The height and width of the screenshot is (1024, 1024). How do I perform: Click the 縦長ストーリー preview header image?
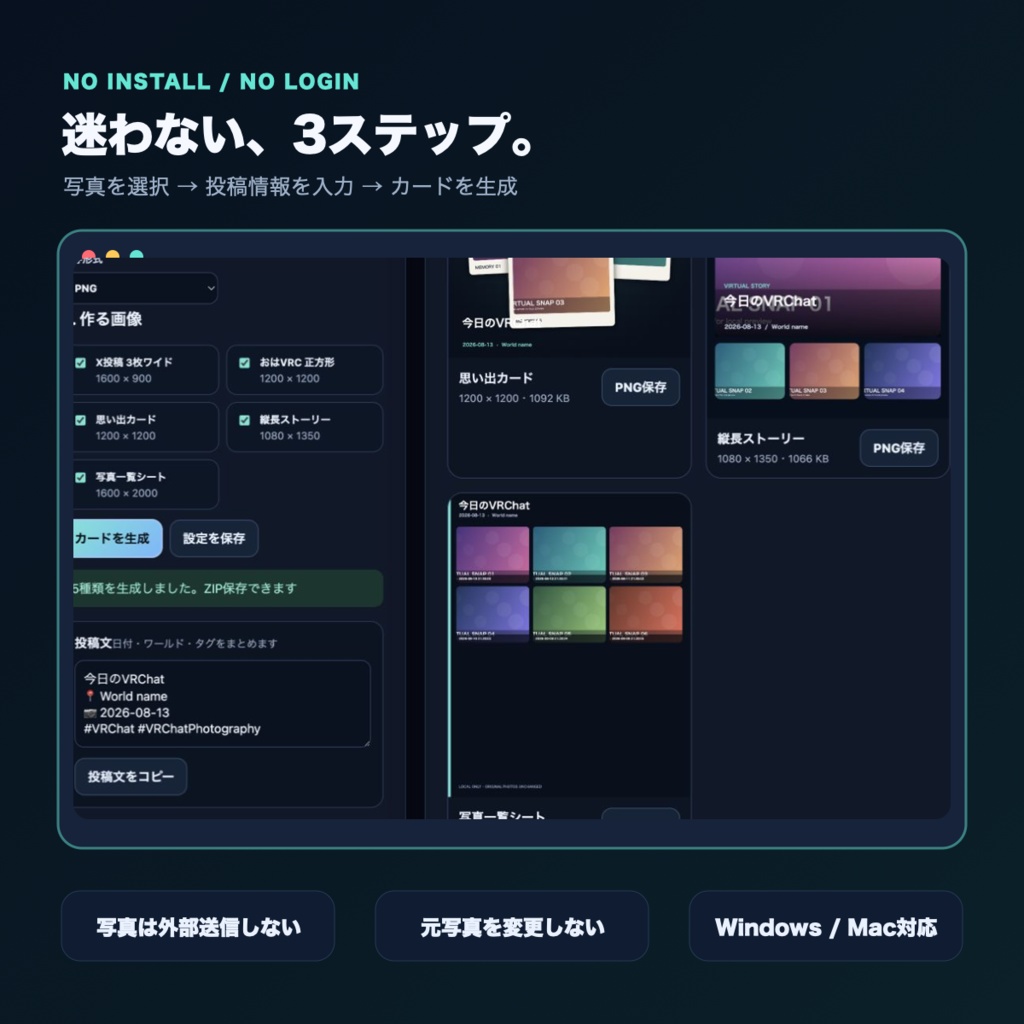coord(827,296)
